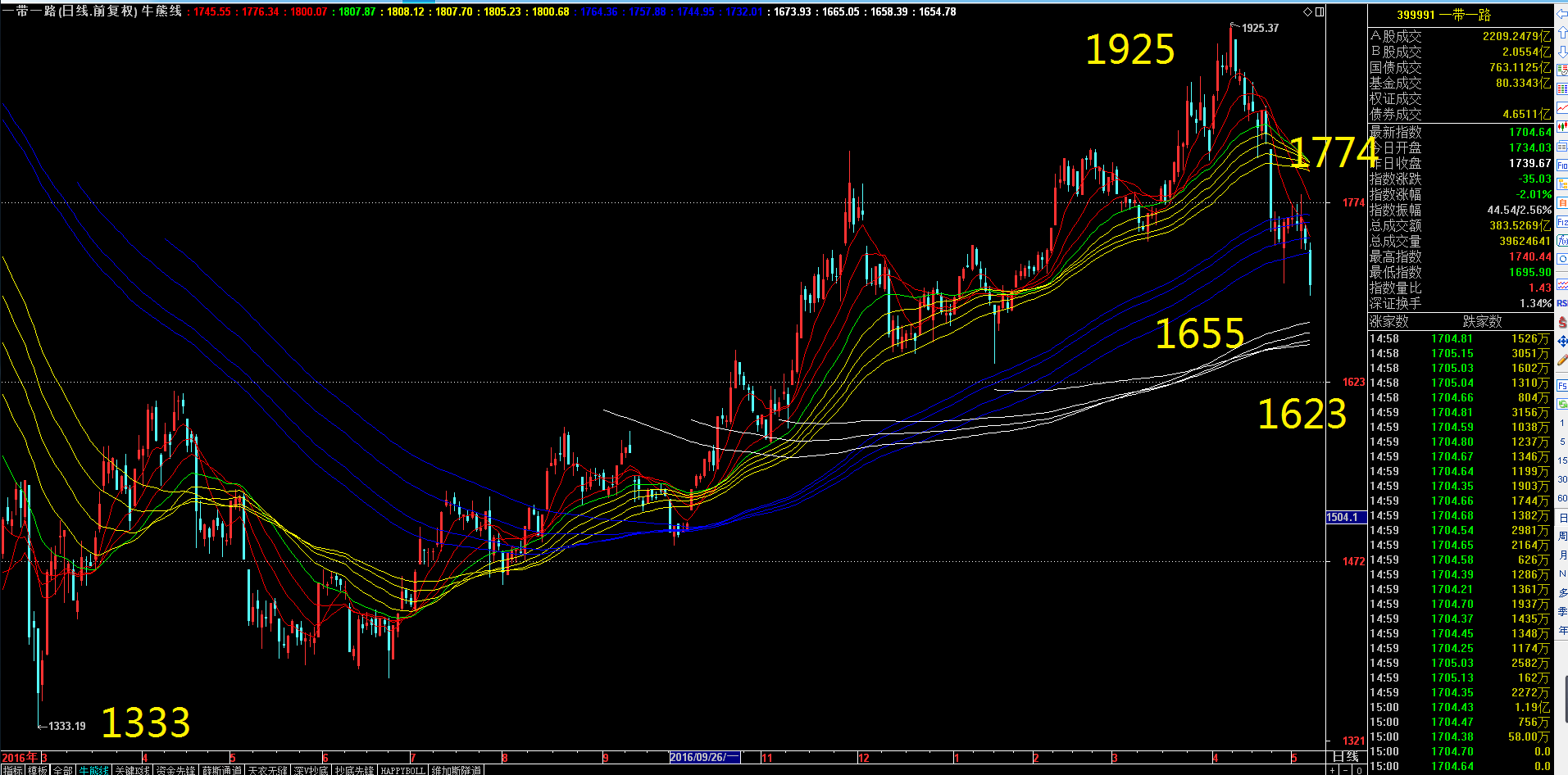Click the 1925.37 high price label
The image size is (1568, 775).
[1260, 28]
